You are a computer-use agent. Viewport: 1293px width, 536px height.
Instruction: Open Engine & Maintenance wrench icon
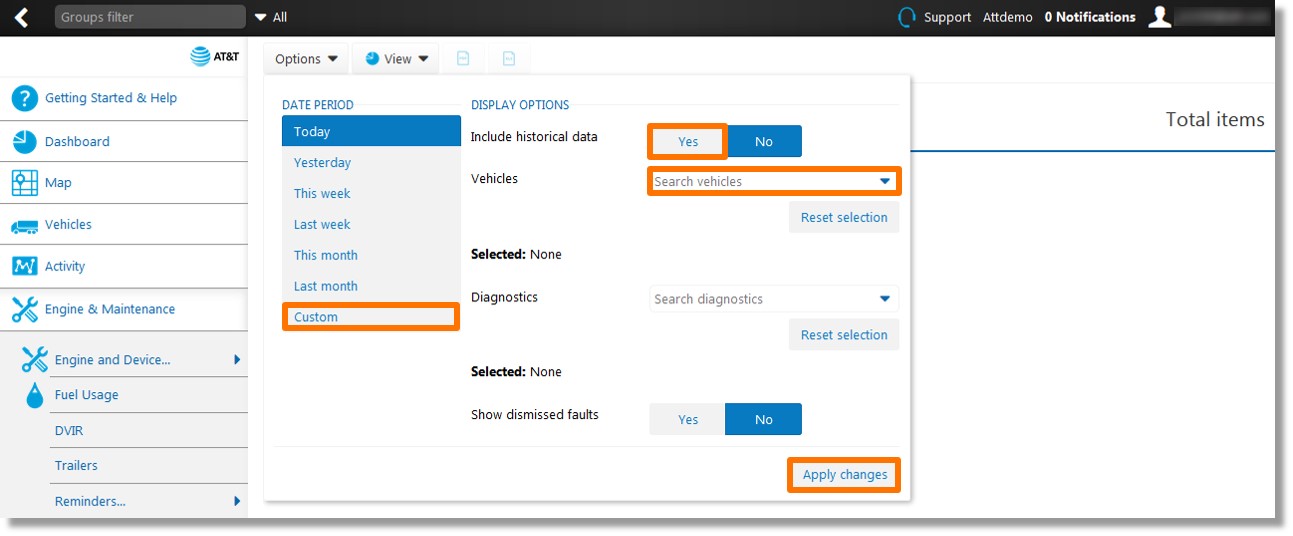(25, 309)
